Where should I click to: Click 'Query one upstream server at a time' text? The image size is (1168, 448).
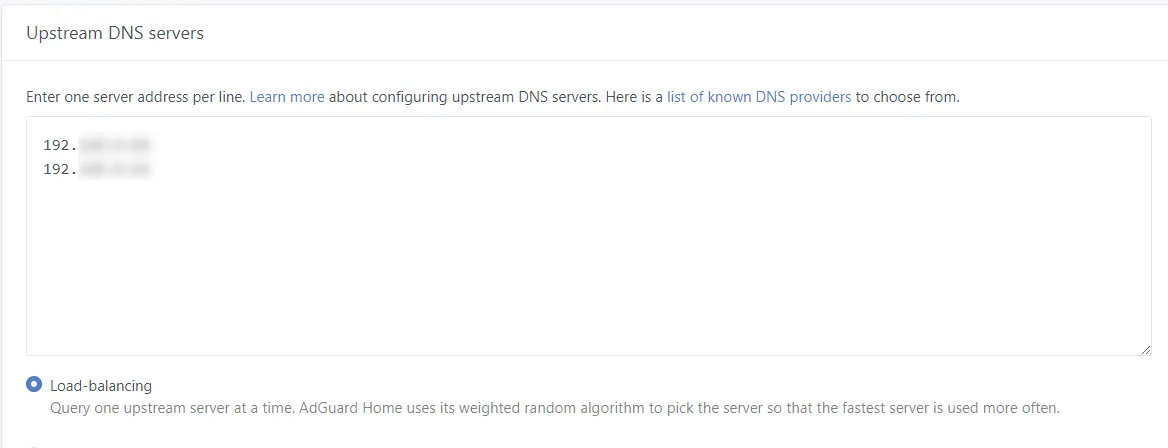(170, 408)
